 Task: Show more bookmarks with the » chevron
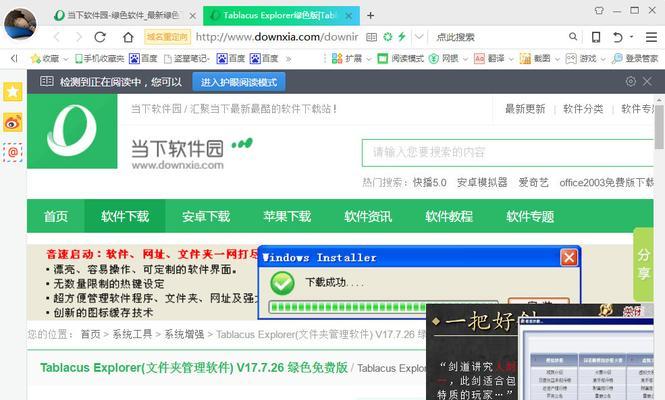pyautogui.click(x=288, y=59)
